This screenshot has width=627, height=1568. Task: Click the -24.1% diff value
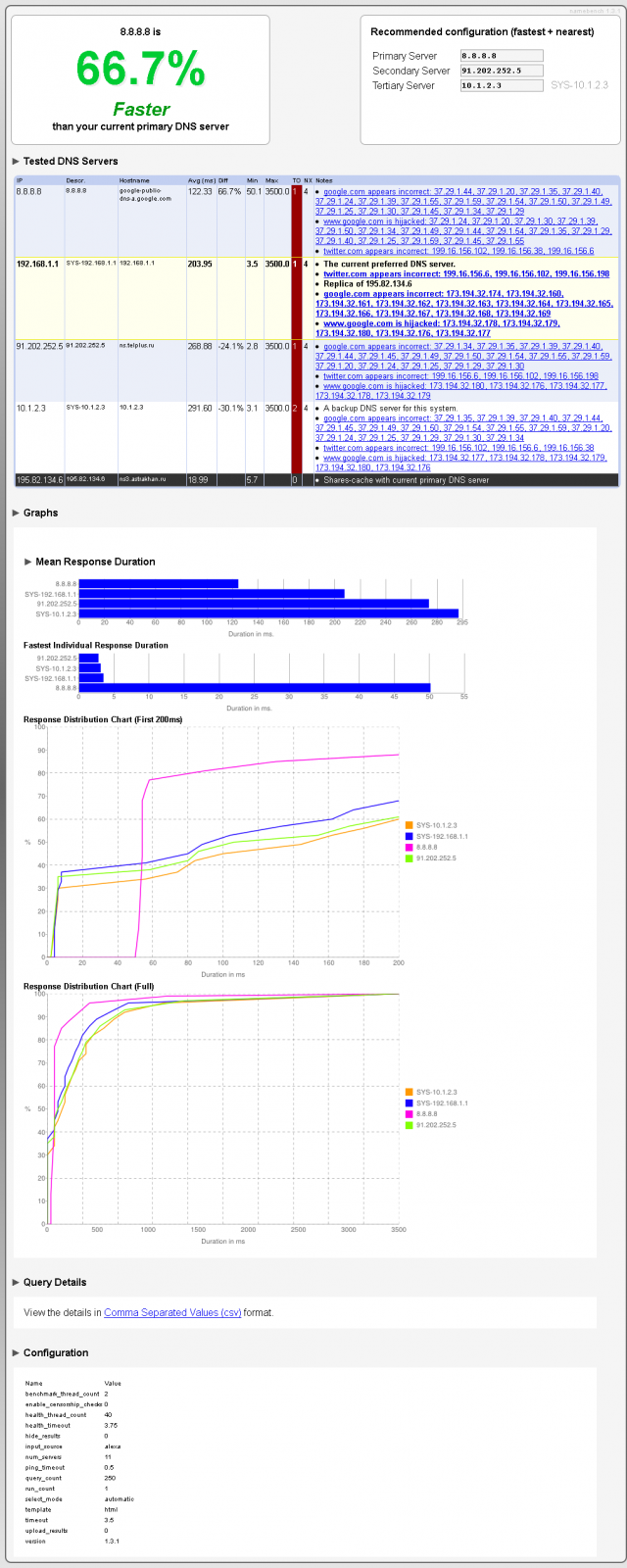click(x=229, y=346)
